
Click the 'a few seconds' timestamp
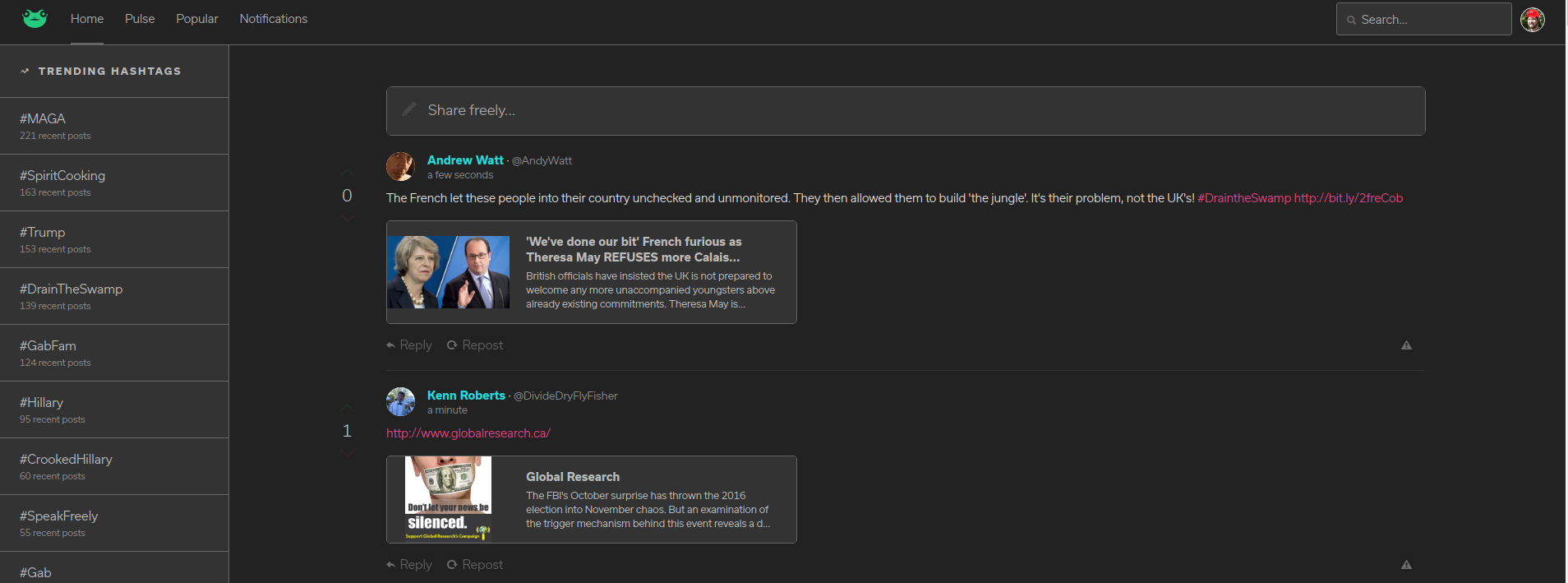(460, 175)
